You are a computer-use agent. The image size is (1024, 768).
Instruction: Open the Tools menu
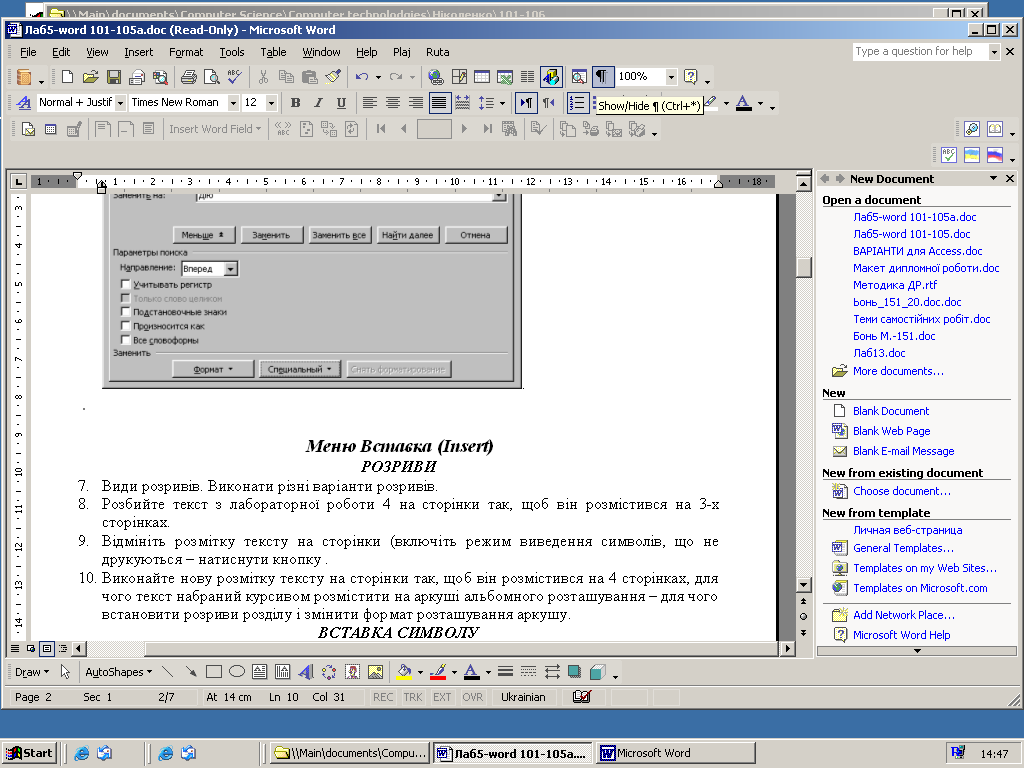tap(232, 52)
